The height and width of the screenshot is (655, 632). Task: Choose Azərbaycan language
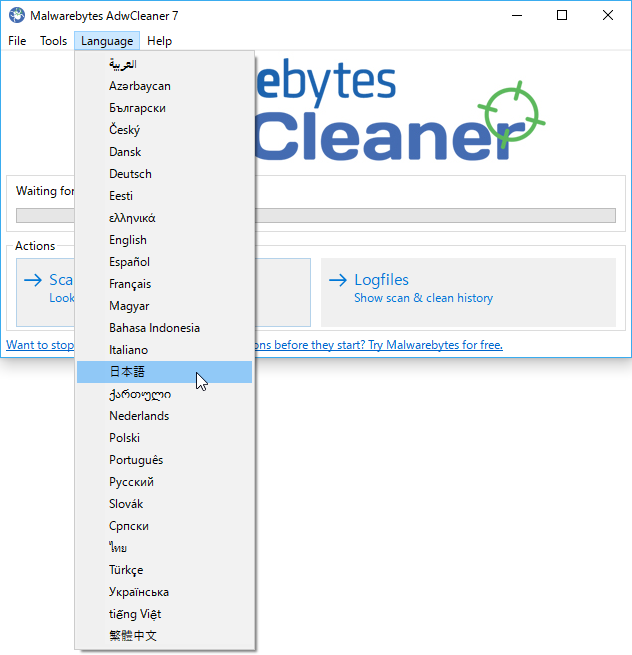click(x=165, y=86)
